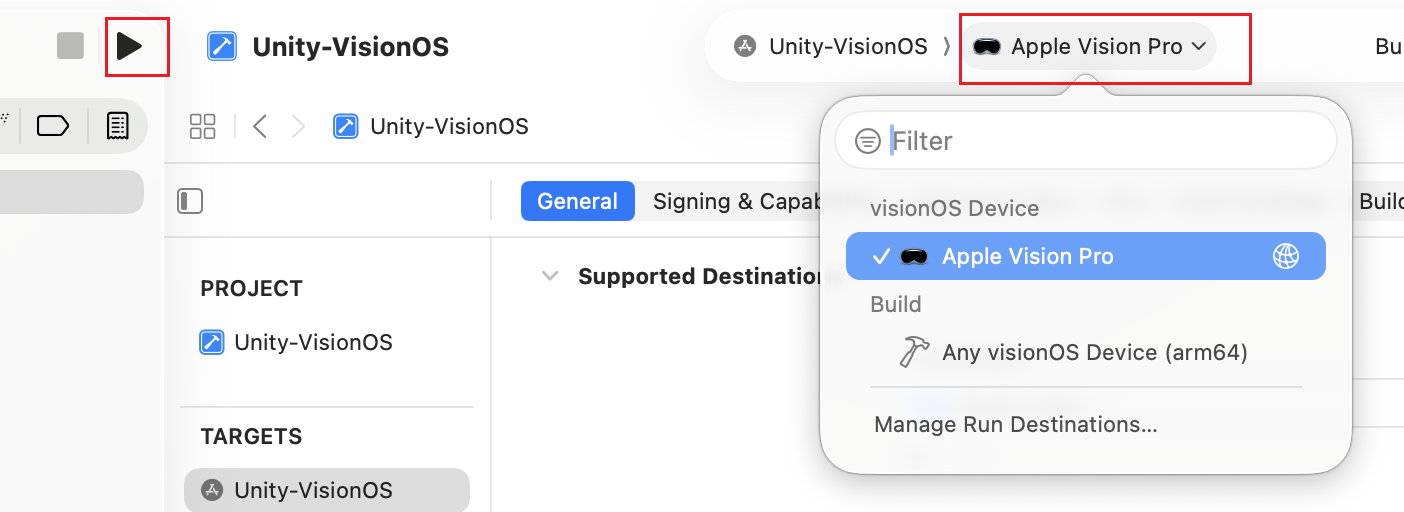Toggle the project and targets list sidebar
The height and width of the screenshot is (512, 1404).
coord(190,201)
